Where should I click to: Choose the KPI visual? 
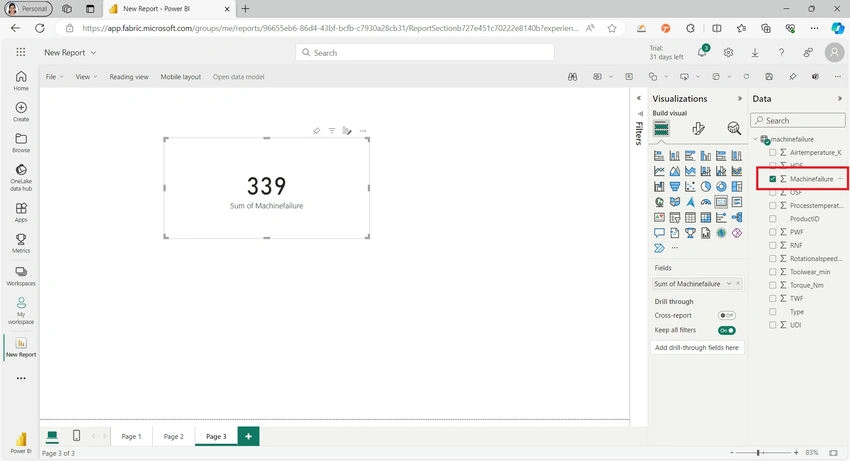tap(659, 217)
